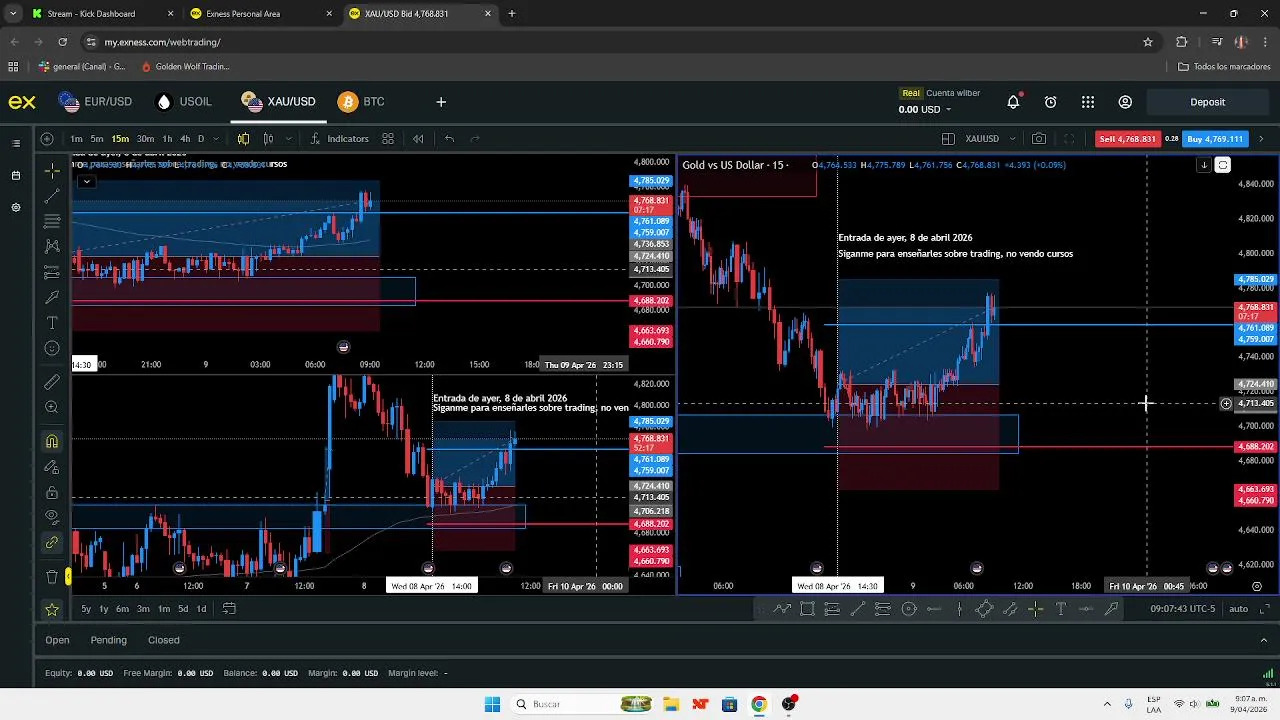The height and width of the screenshot is (720, 1280).
Task: Toggle the favorites star toolbar
Action: 52,609
